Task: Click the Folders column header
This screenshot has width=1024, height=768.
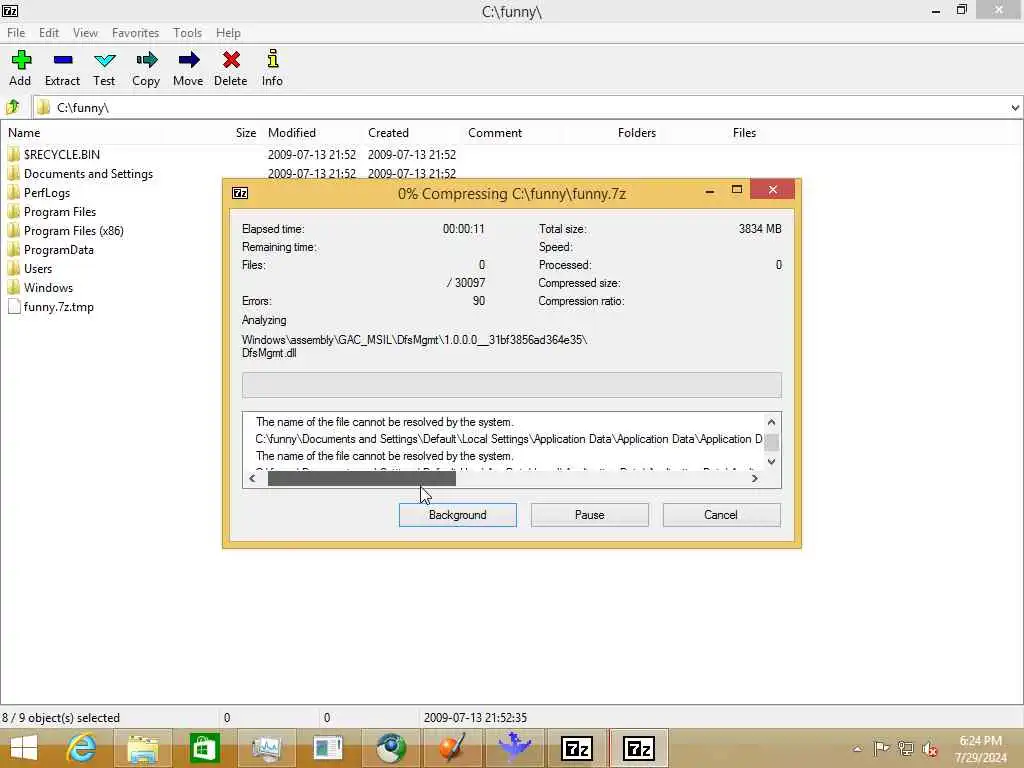Action: click(x=636, y=133)
